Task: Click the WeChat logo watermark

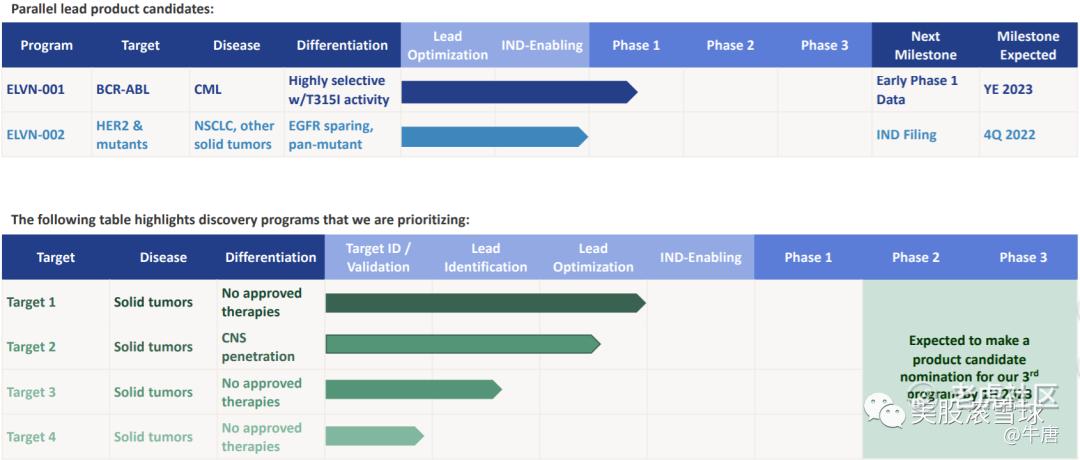Action: click(x=886, y=410)
